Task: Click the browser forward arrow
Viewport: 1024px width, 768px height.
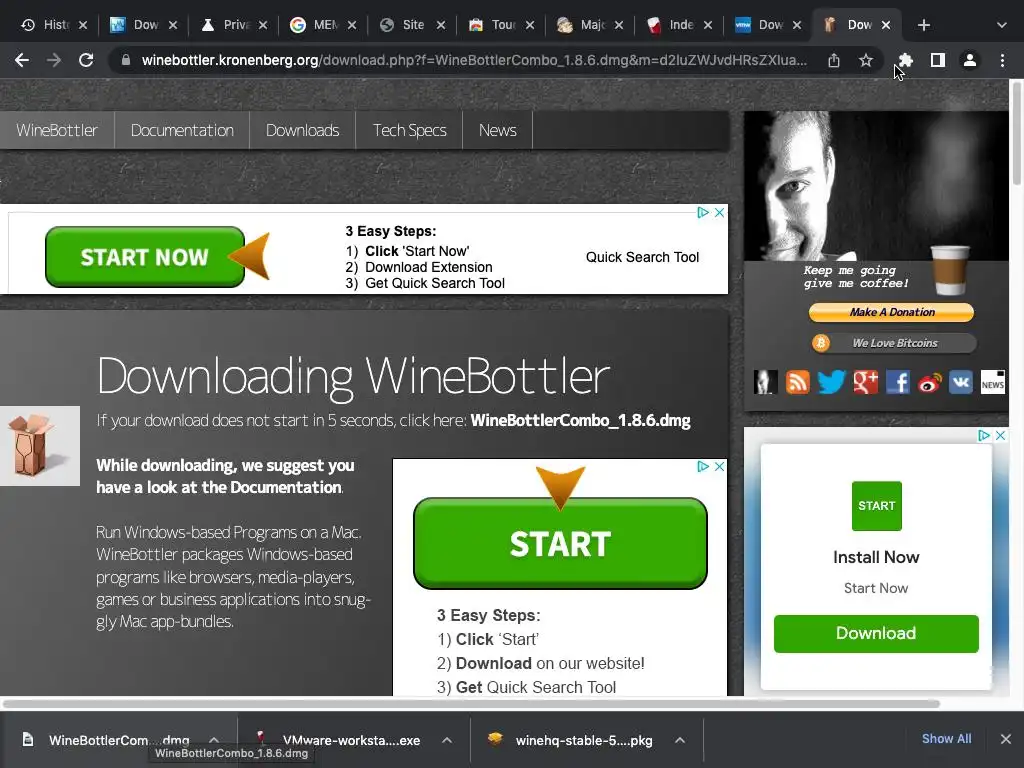Action: 54,60
